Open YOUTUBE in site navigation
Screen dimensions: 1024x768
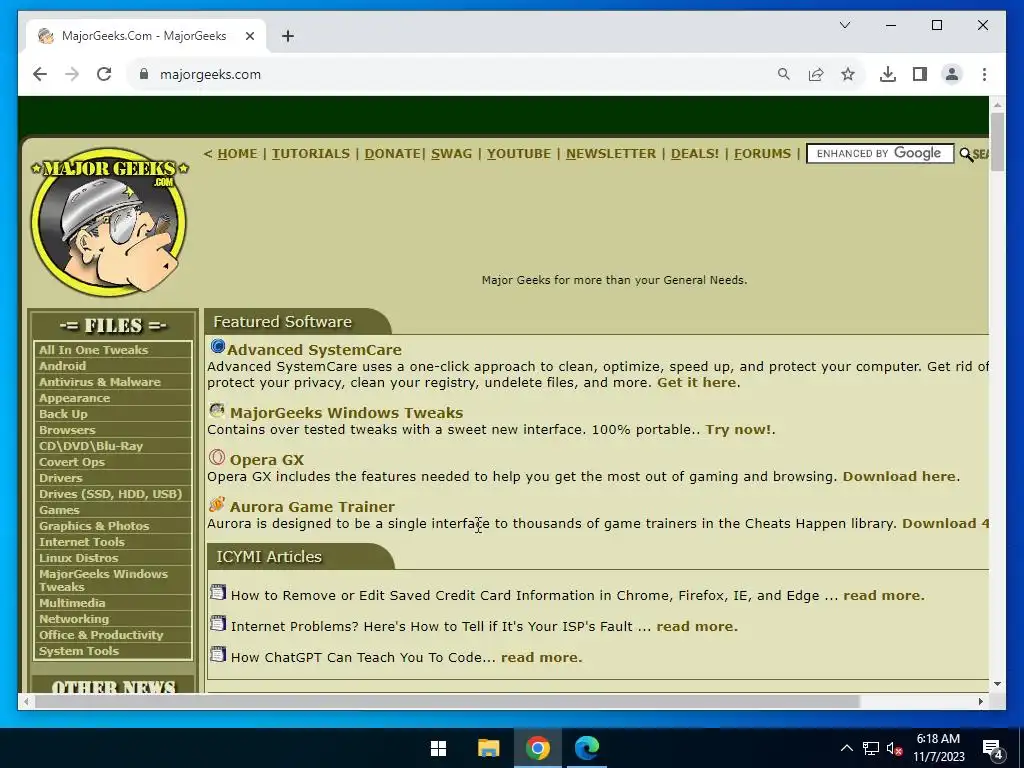point(519,153)
